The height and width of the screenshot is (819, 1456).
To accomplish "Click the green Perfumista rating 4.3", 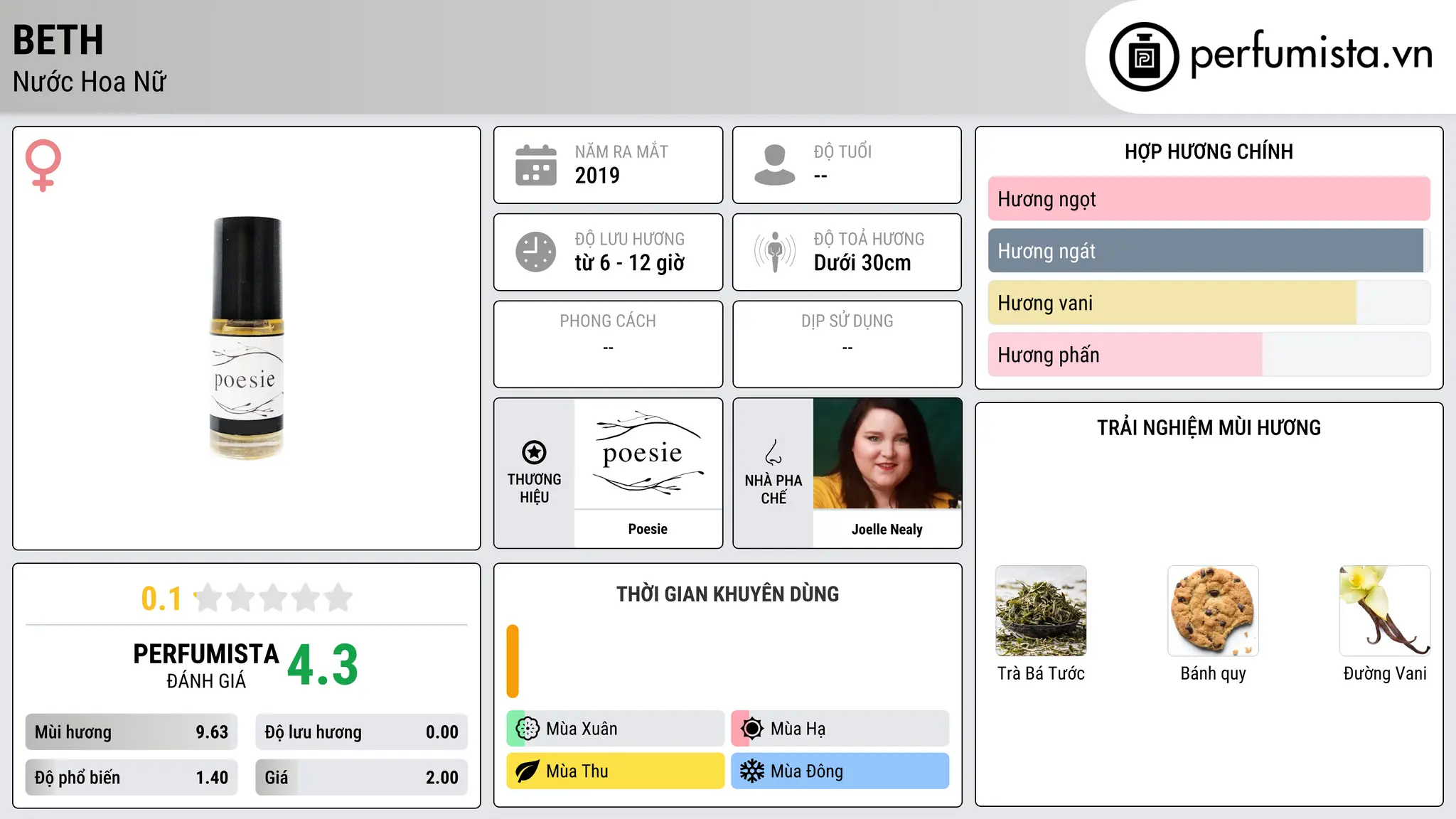I will (323, 665).
